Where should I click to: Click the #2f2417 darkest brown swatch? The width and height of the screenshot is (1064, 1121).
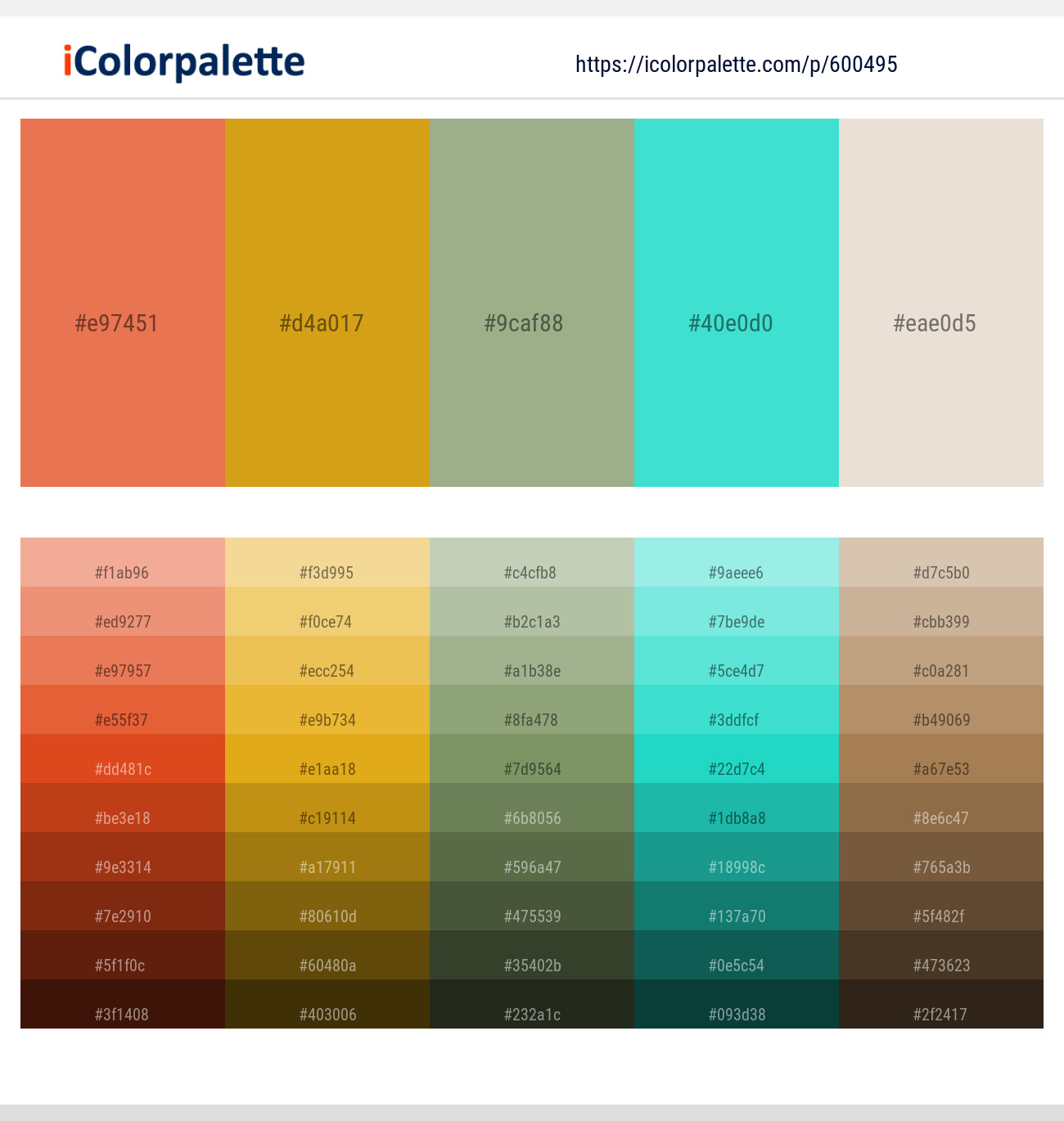941,1015
